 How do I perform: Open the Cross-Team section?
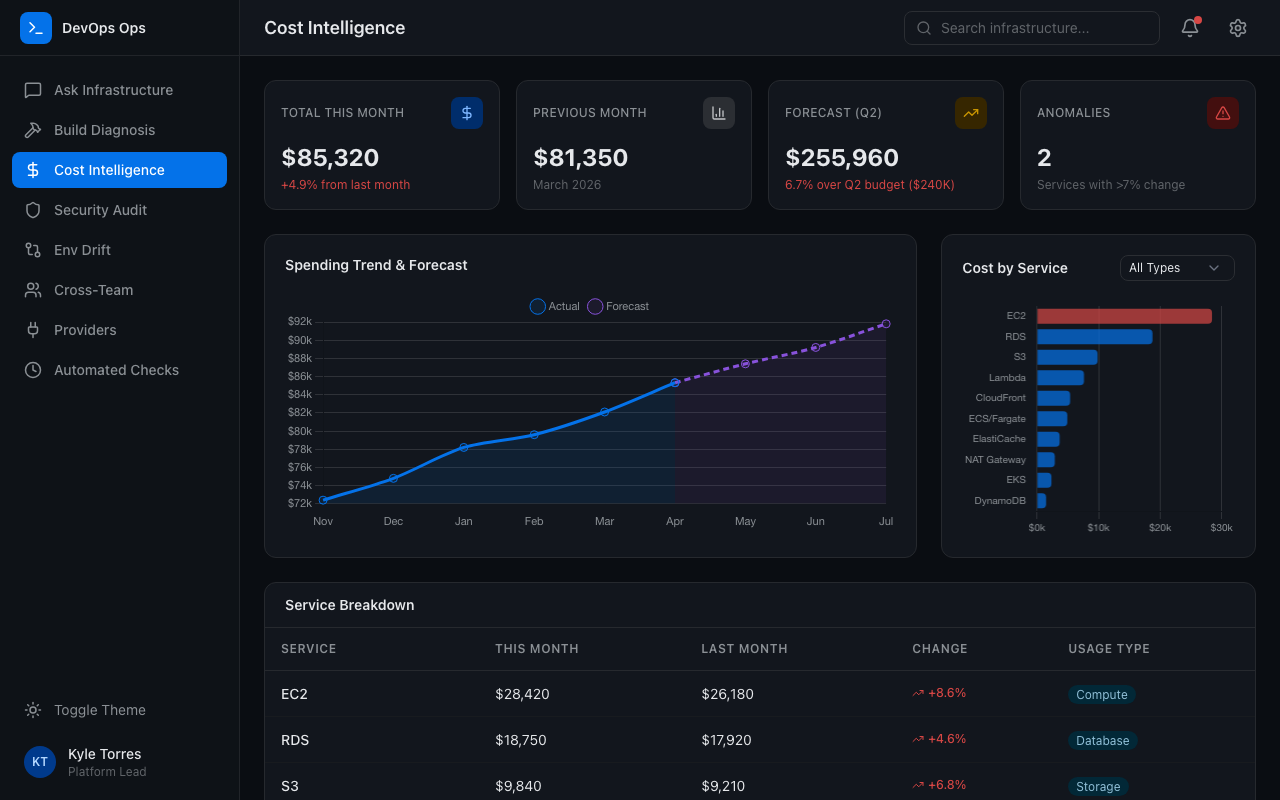pos(93,290)
